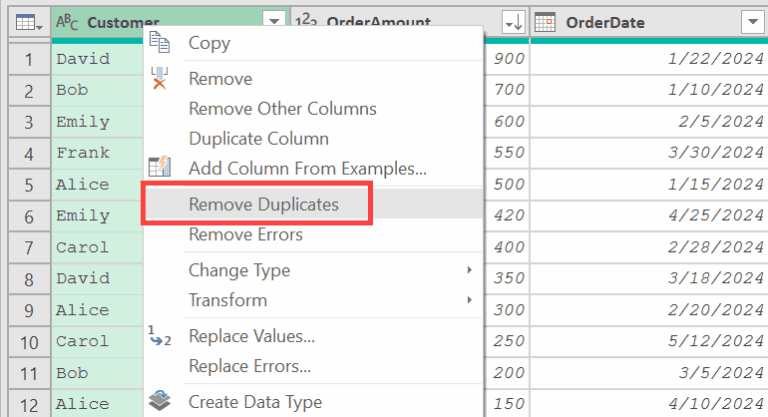768x417 pixels.
Task: Click the date type icon for OrderDate
Action: (545, 22)
